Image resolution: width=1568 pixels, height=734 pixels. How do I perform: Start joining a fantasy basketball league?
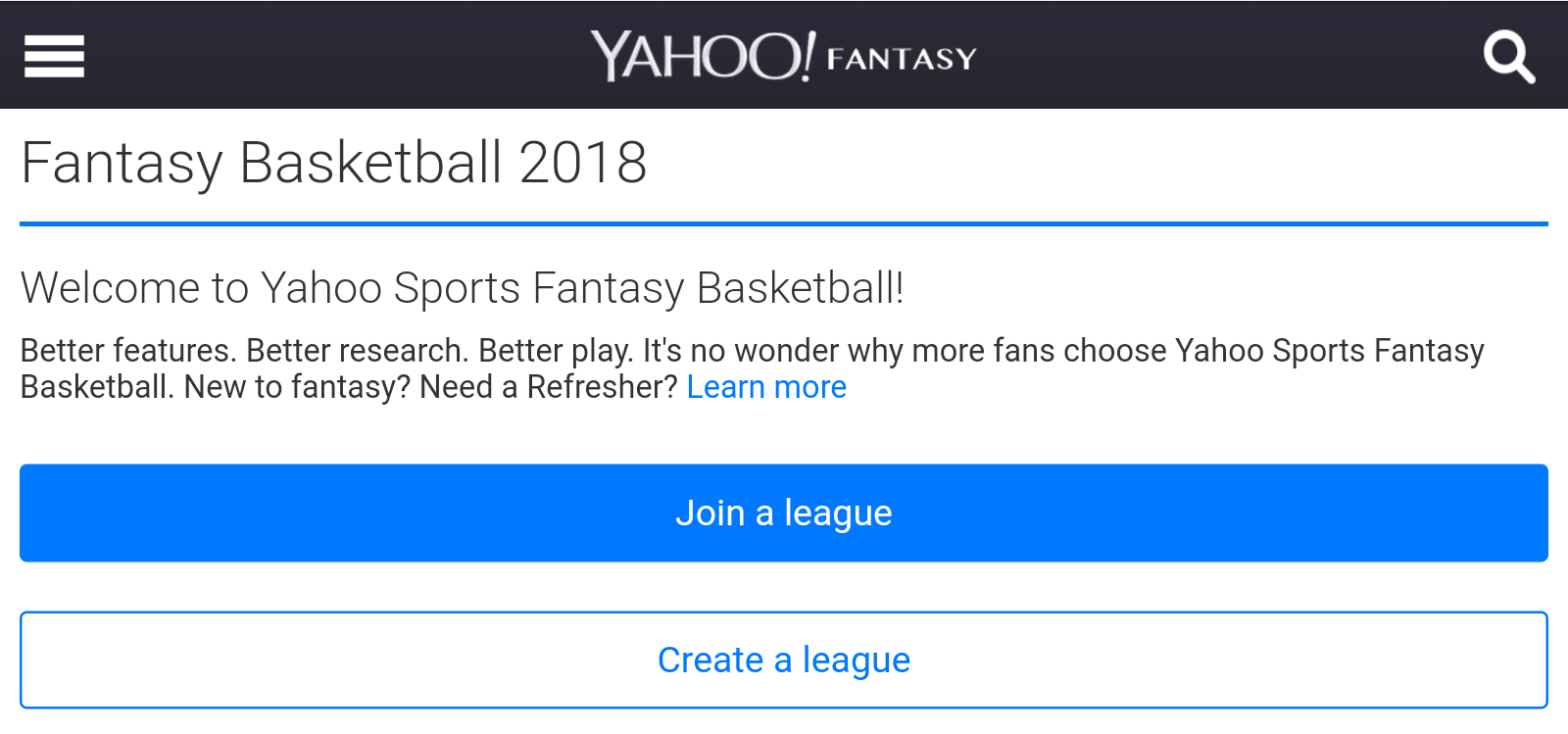pos(784,513)
